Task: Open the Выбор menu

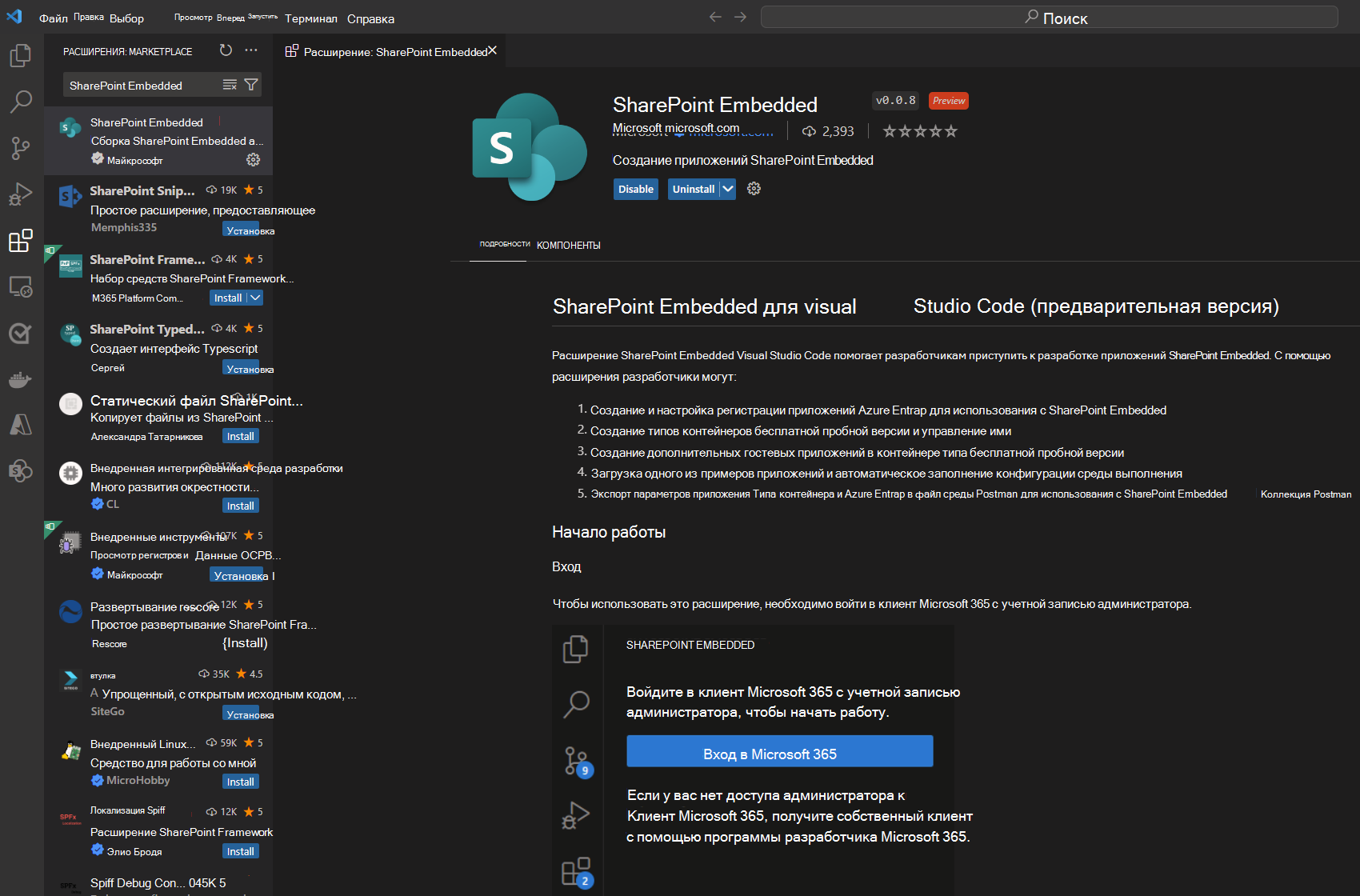Action: [126, 18]
